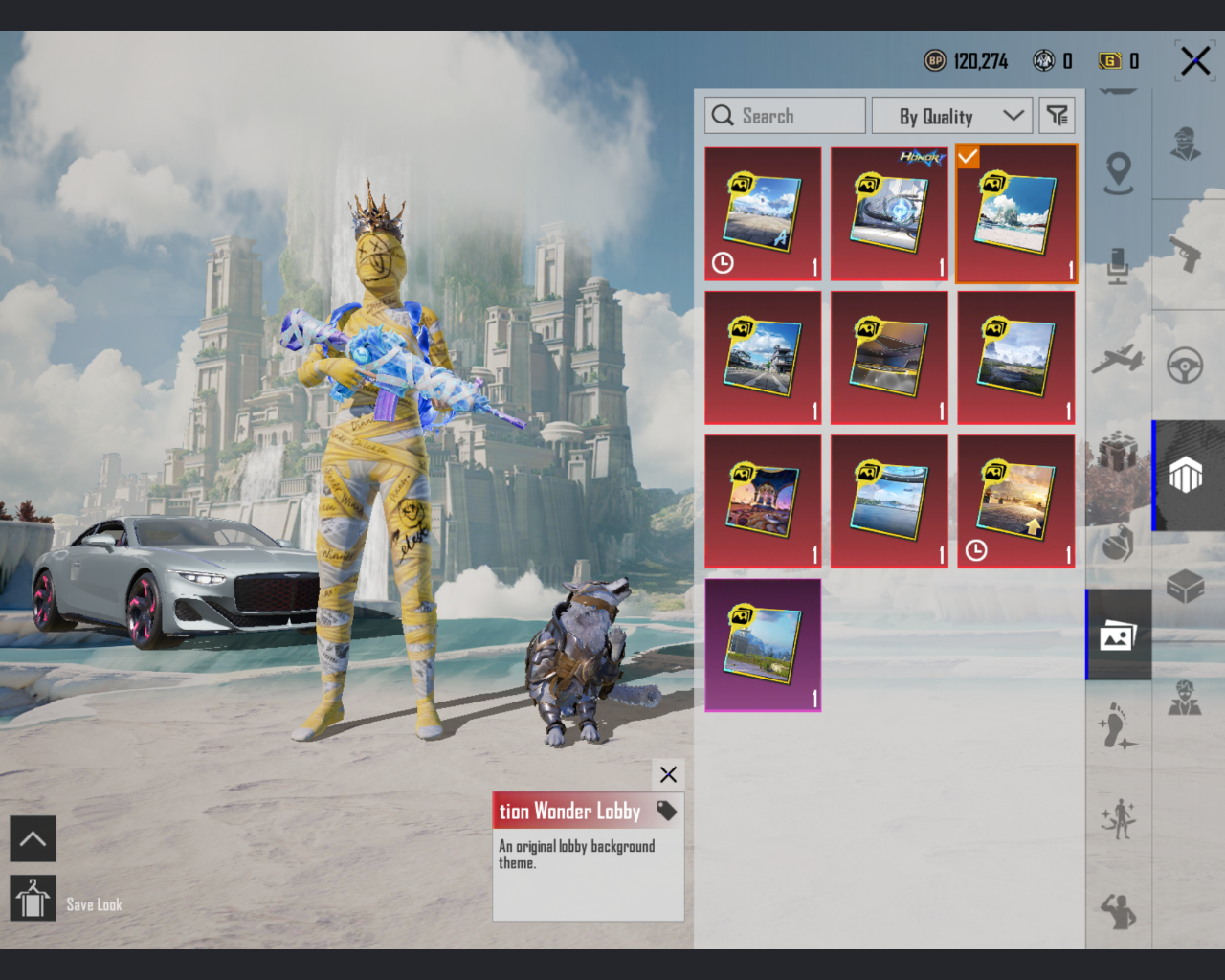This screenshot has height=980, width=1225.
Task: Tap the armored wolf companion
Action: point(584,660)
